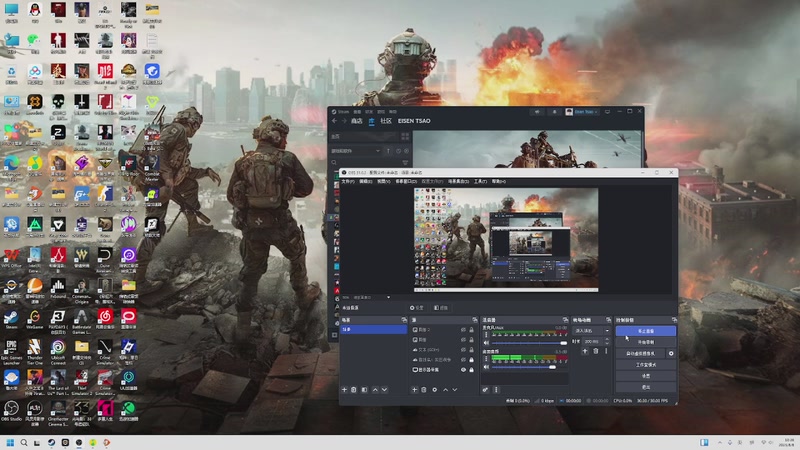
Task: Open the scene transition type dropdown
Action: point(591,331)
